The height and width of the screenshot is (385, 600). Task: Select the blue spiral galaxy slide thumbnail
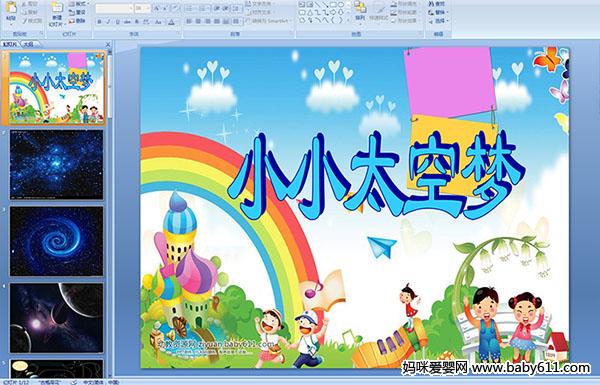point(57,241)
